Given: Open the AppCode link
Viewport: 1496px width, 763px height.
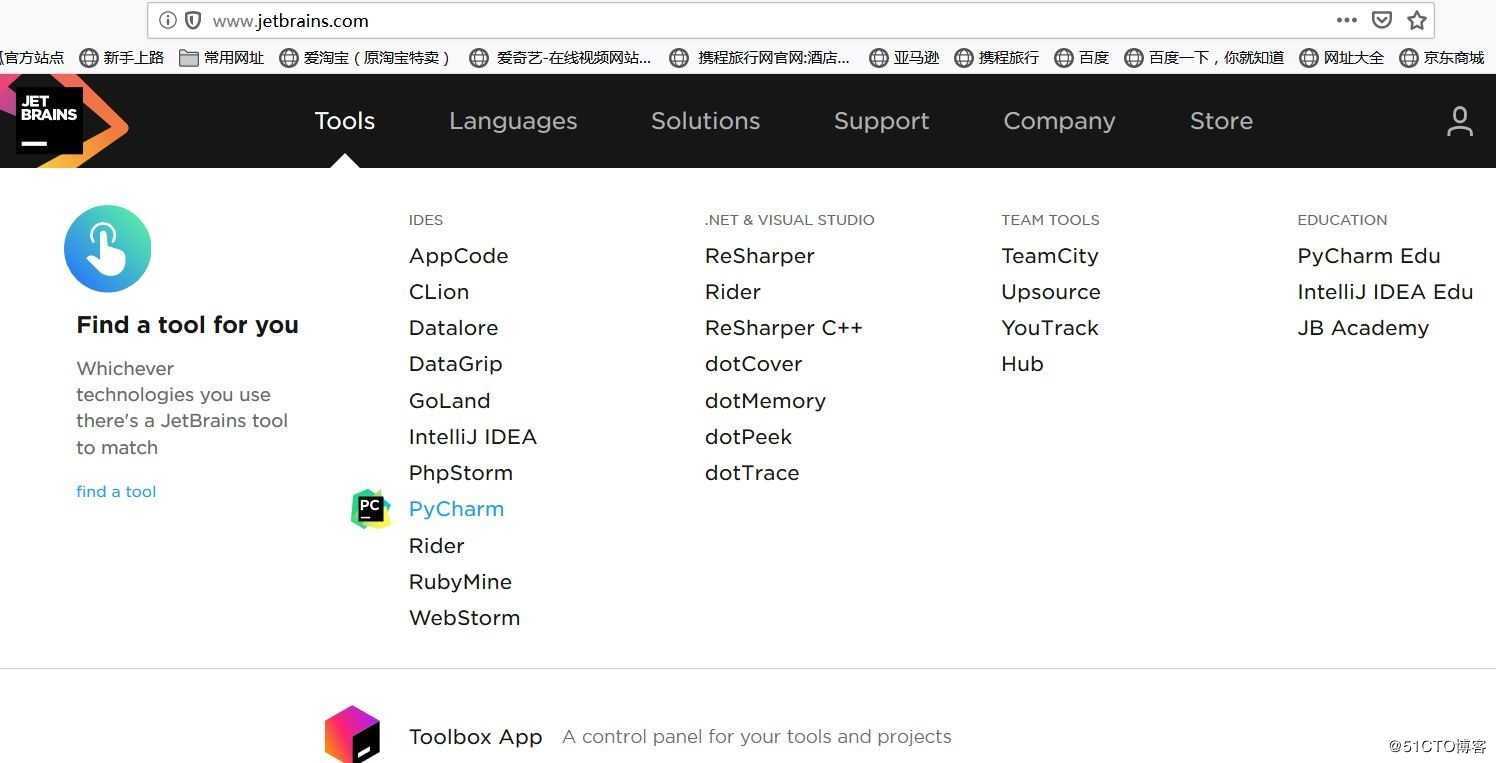Looking at the screenshot, I should [x=458, y=256].
